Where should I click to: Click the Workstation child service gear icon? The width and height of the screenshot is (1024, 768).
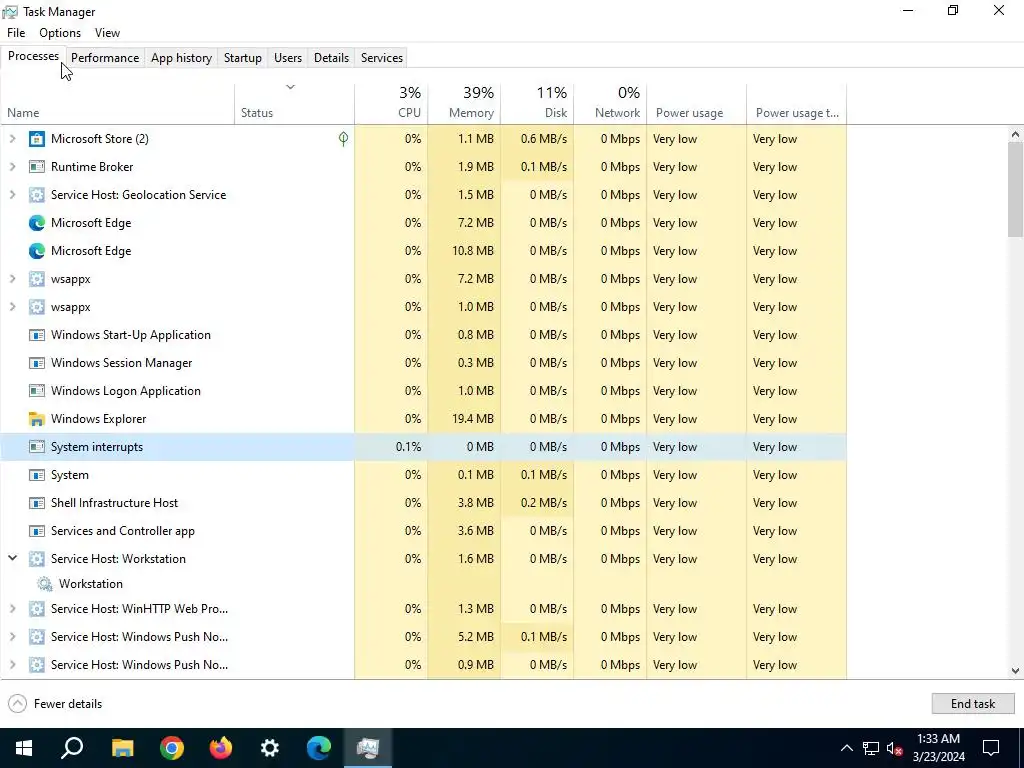coord(44,584)
